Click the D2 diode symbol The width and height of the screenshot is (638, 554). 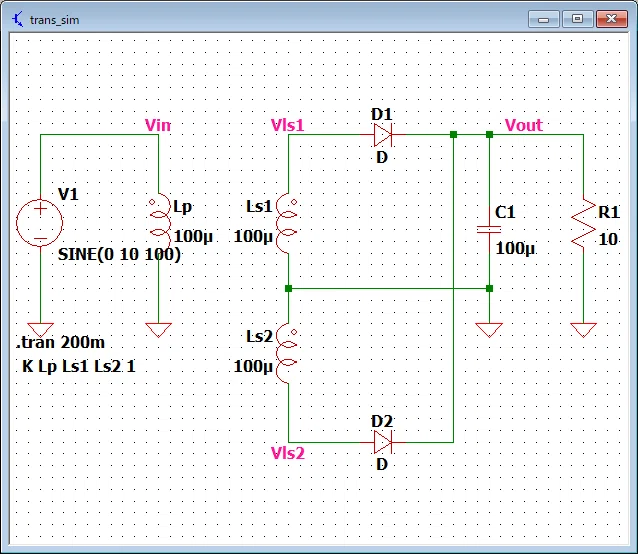point(382,442)
